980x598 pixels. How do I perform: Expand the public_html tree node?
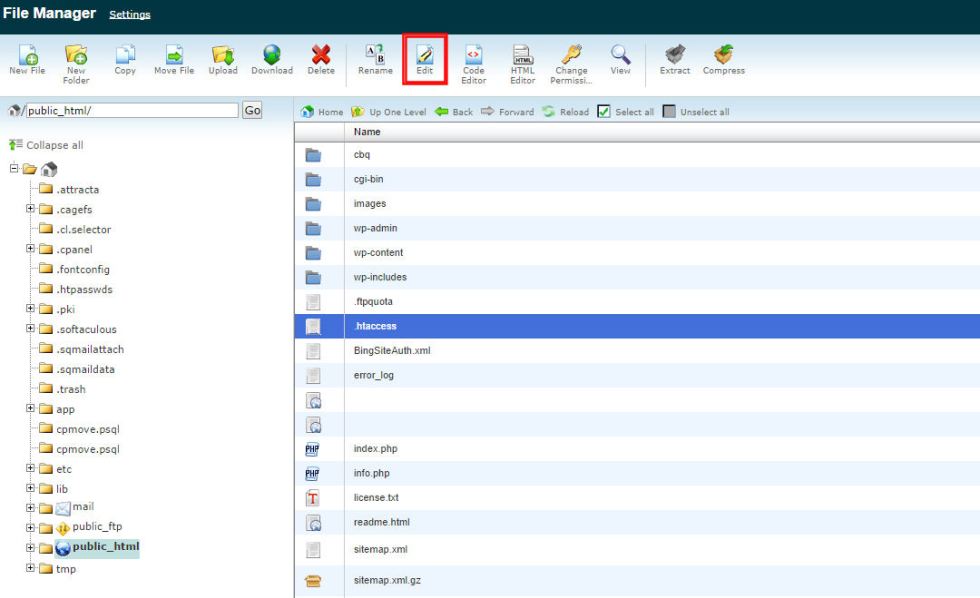pos(30,548)
